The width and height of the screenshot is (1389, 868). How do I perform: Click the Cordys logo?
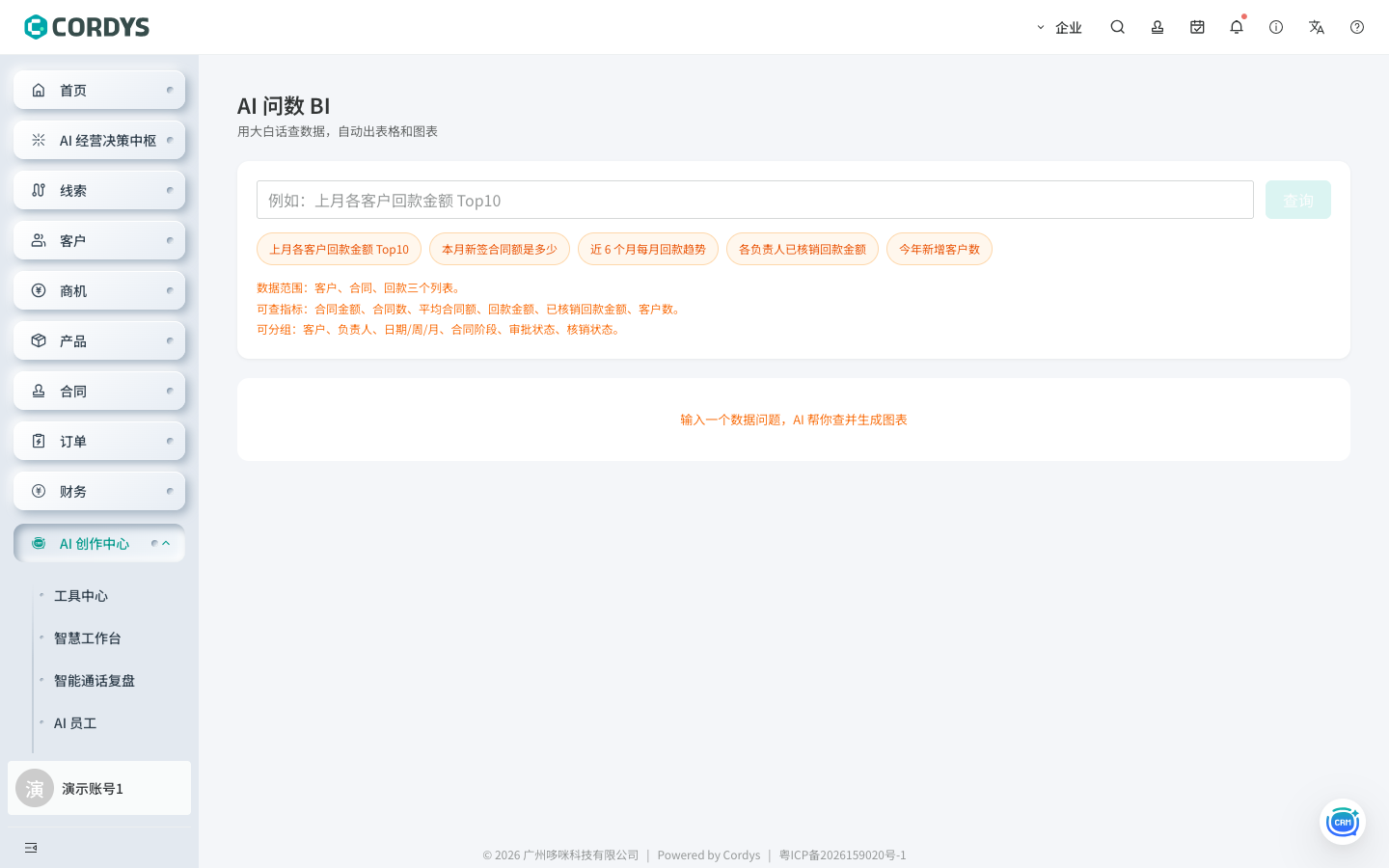pyautogui.click(x=87, y=27)
